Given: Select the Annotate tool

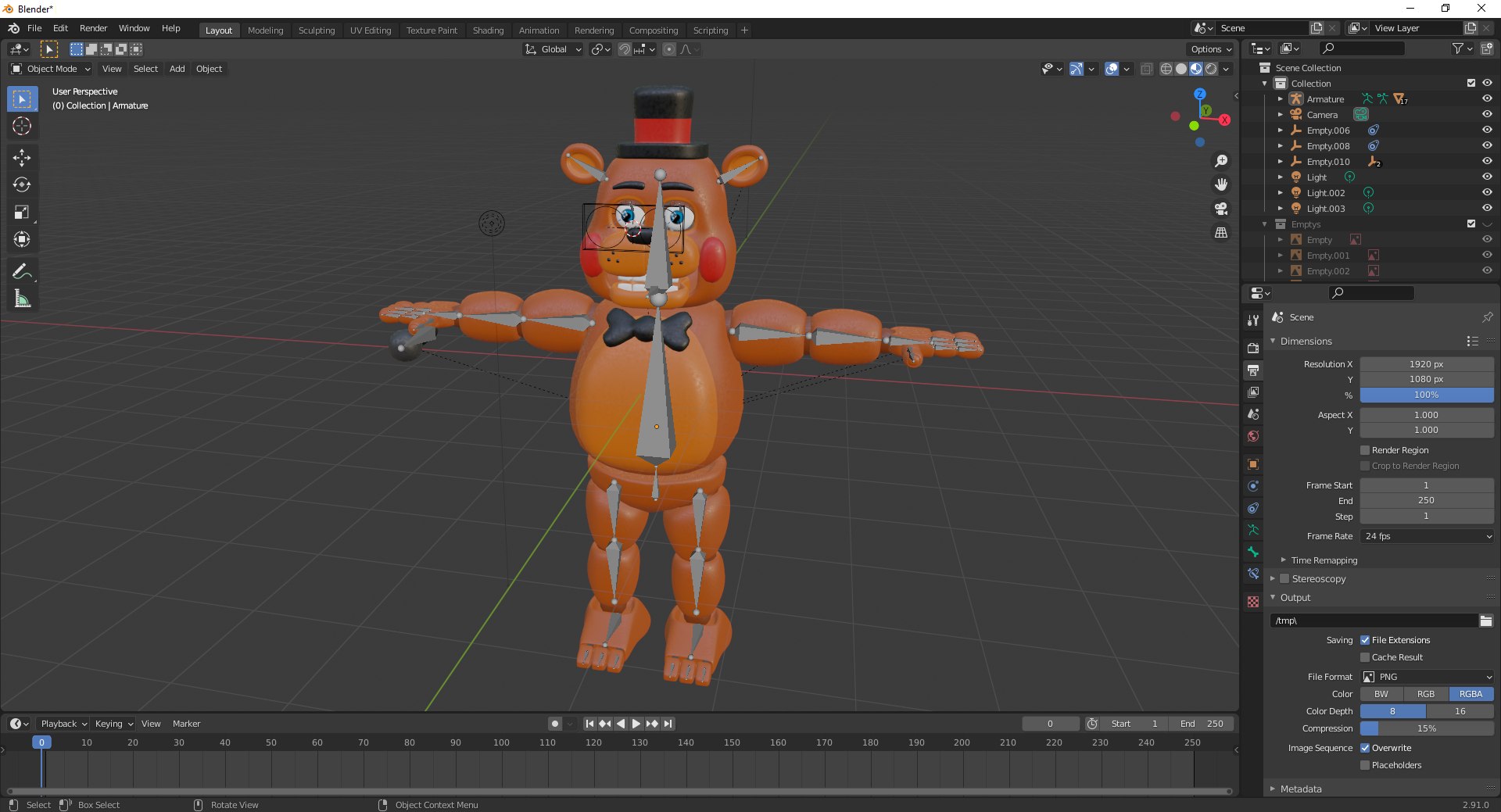Looking at the screenshot, I should pos(22,272).
